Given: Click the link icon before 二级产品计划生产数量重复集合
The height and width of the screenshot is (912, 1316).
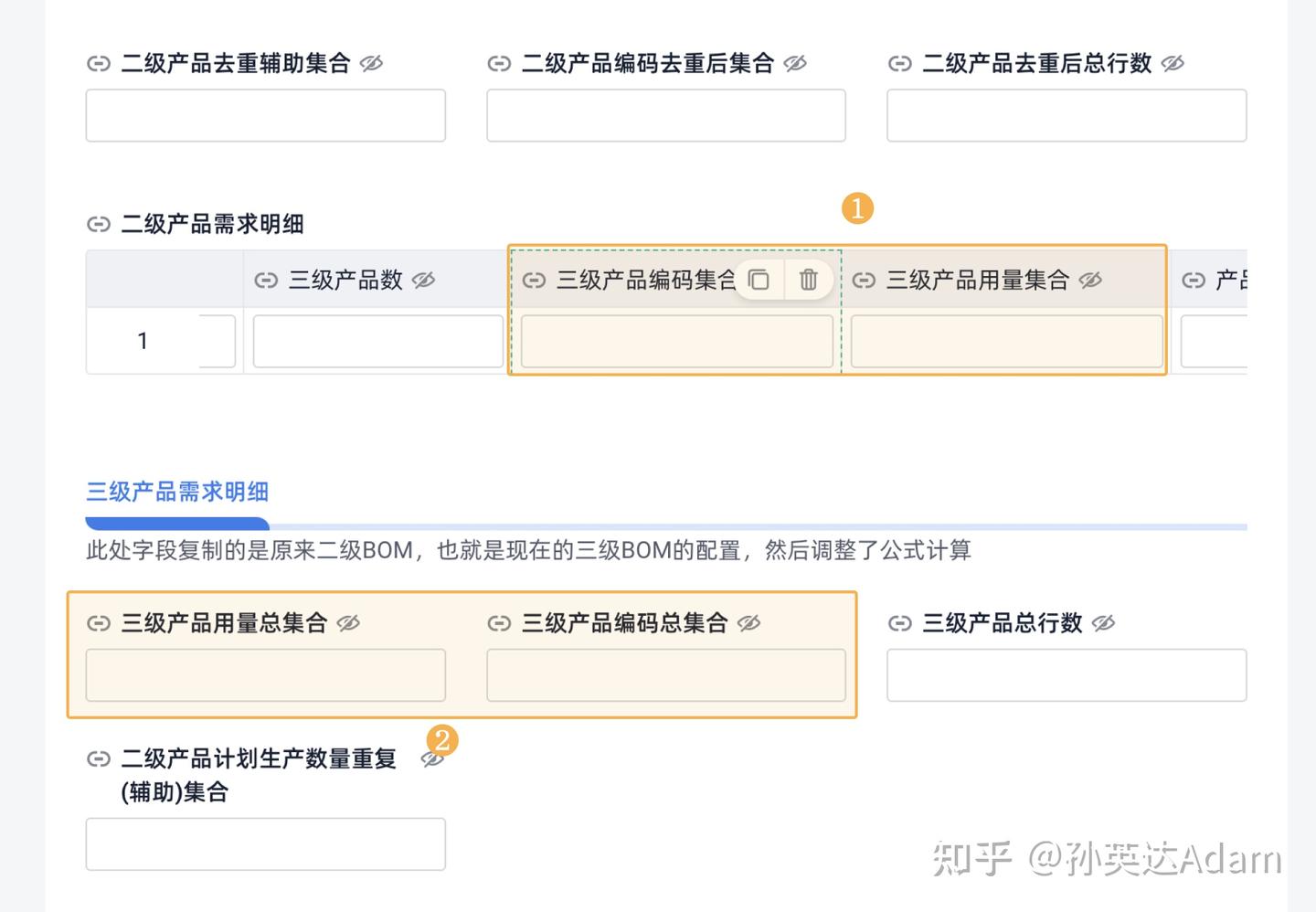Looking at the screenshot, I should pos(99,758).
